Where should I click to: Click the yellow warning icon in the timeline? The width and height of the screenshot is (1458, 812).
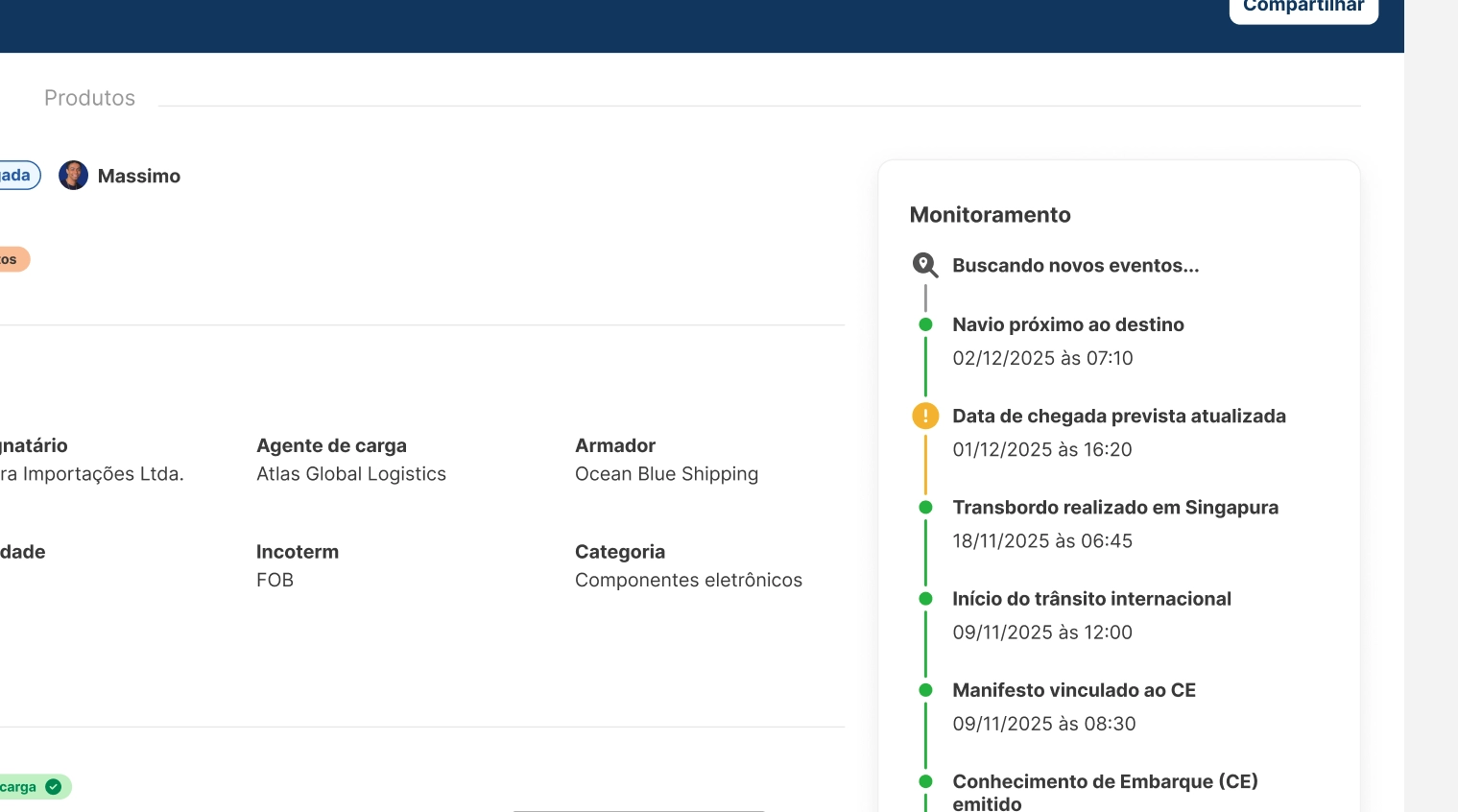925,416
